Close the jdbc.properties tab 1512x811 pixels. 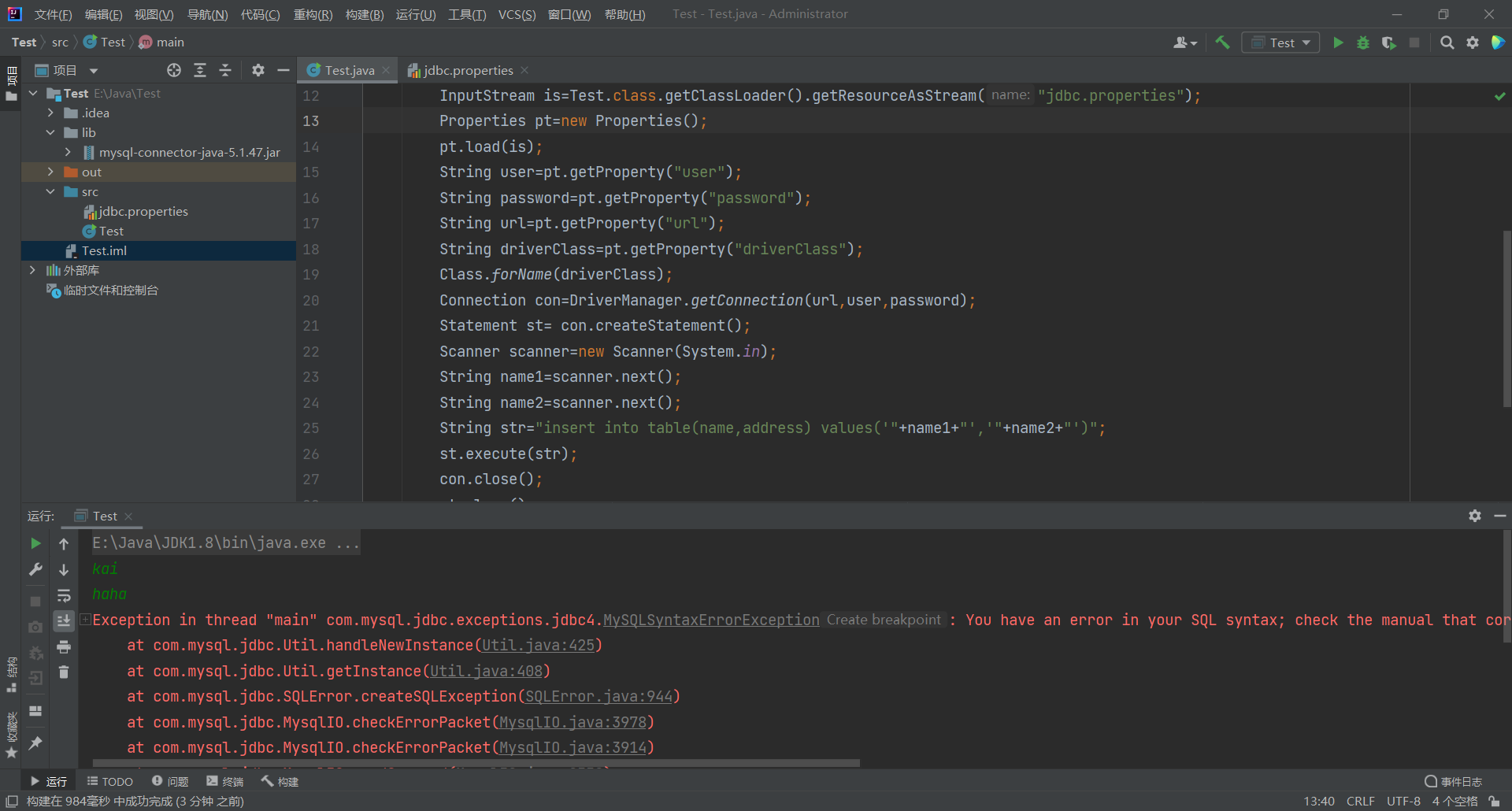coord(524,70)
